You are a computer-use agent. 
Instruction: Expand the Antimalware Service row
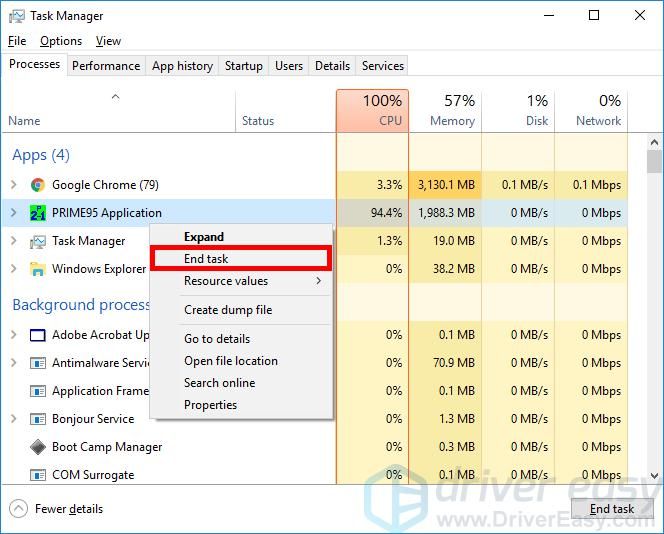(x=14, y=362)
